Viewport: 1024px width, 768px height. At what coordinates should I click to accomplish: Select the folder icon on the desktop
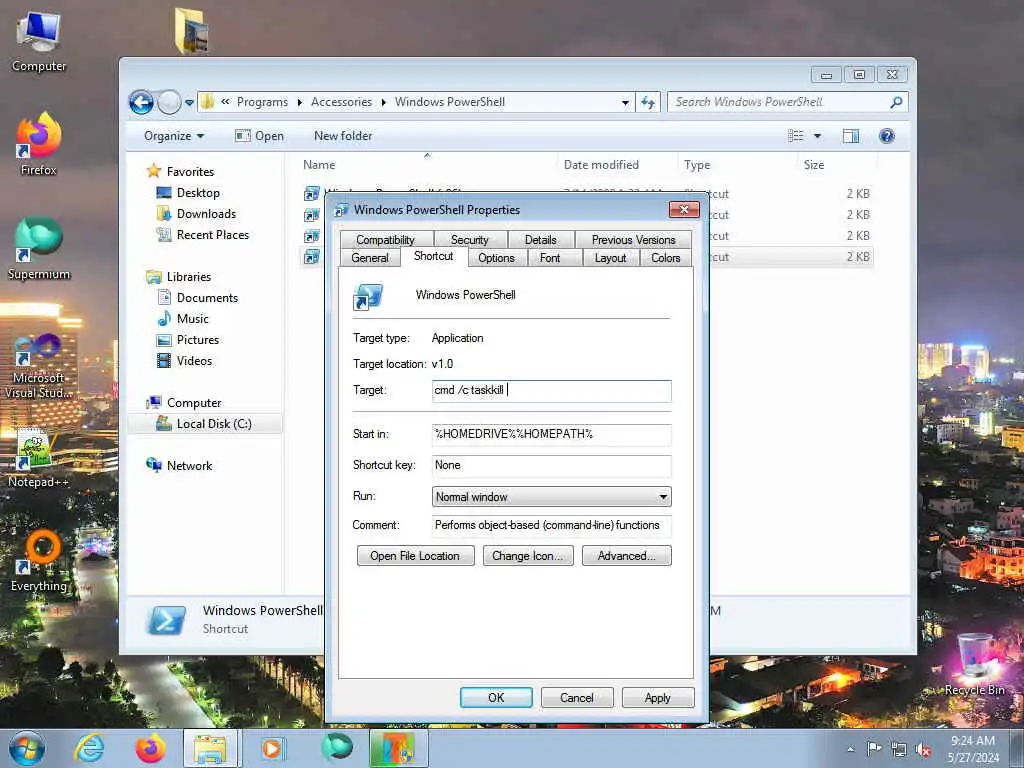(x=192, y=31)
